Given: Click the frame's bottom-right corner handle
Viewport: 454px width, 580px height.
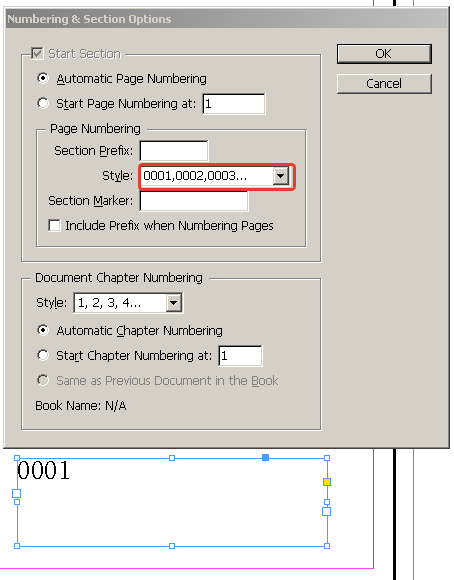Looking at the screenshot, I should (x=327, y=546).
